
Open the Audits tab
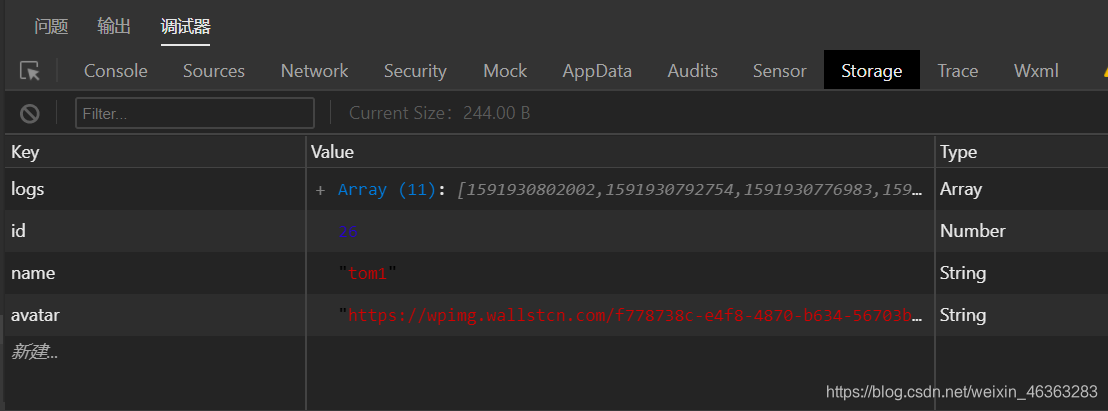point(692,71)
